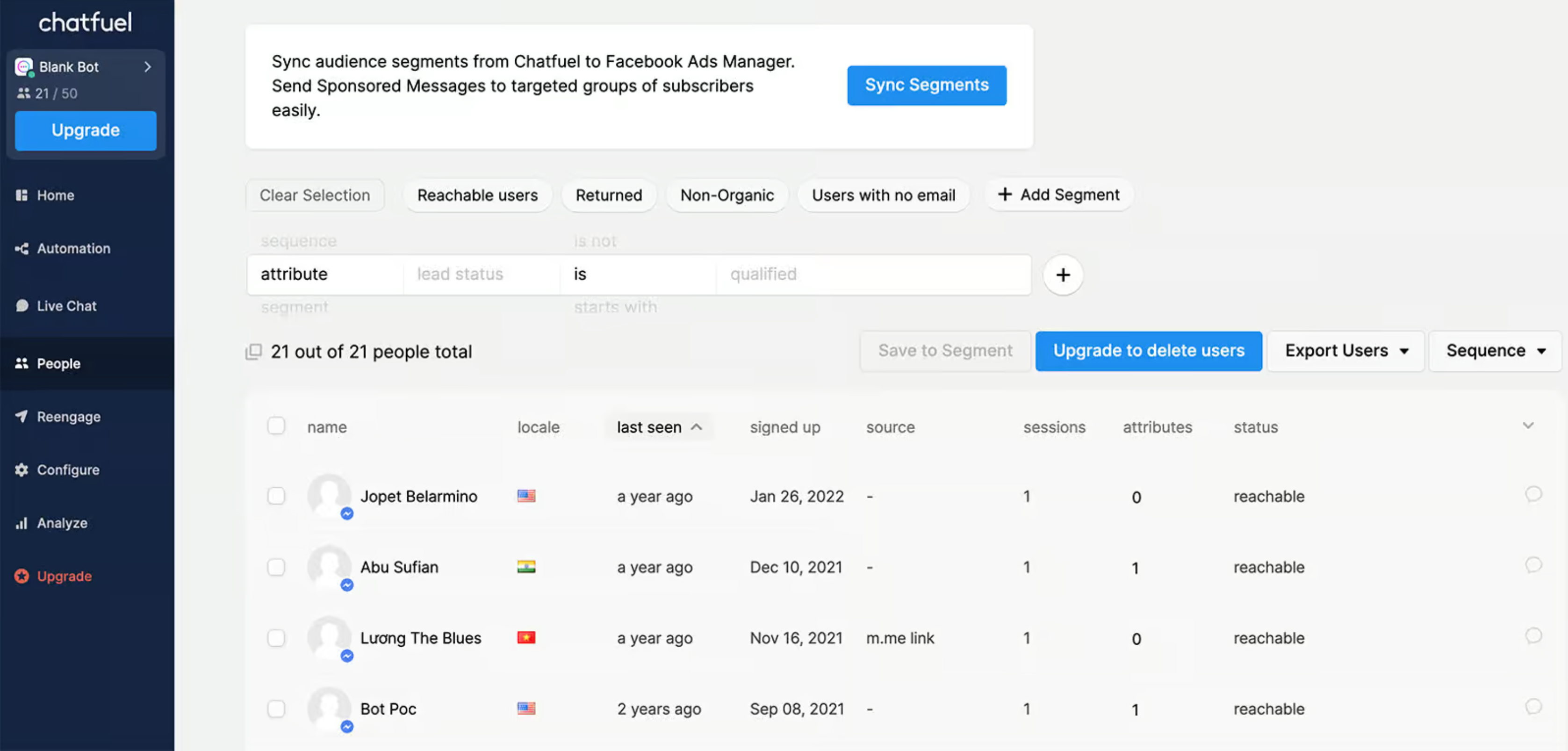Open the Reengage section
Viewport: 1568px width, 751px height.
pos(67,417)
